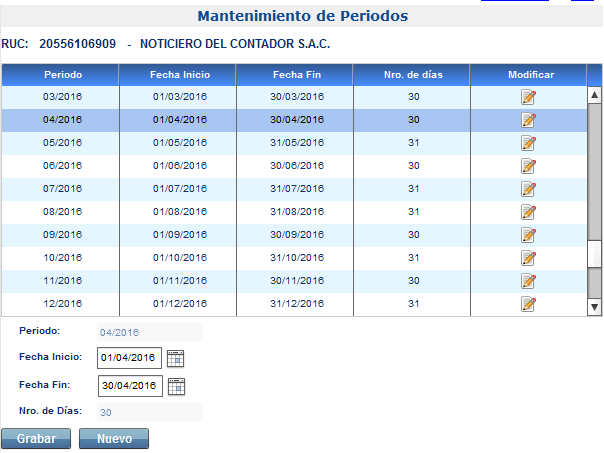Viewport: 604px width, 453px height.
Task: Select the 05/2016 period cell
Action: pyautogui.click(x=60, y=143)
